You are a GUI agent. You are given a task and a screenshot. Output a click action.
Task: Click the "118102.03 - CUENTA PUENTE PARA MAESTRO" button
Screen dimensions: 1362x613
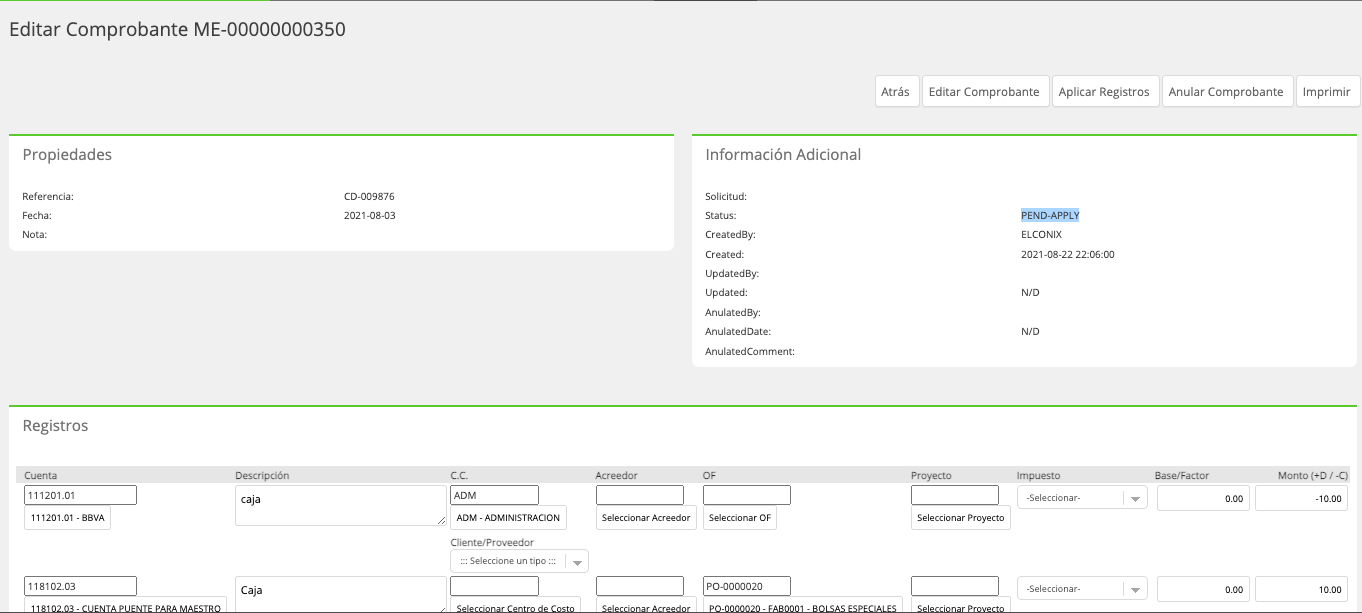[x=125, y=606]
